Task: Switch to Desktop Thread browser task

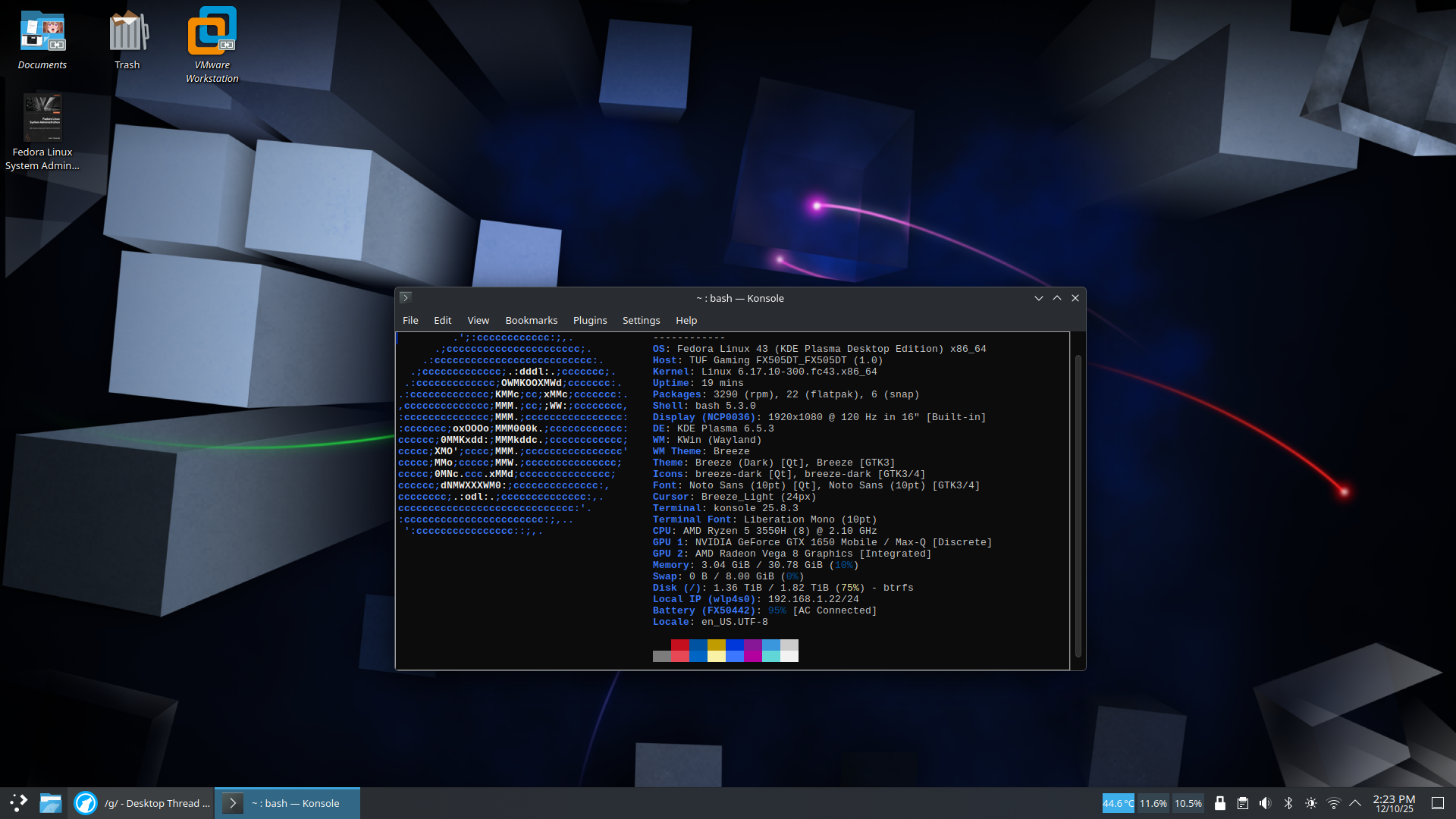Action: [143, 803]
